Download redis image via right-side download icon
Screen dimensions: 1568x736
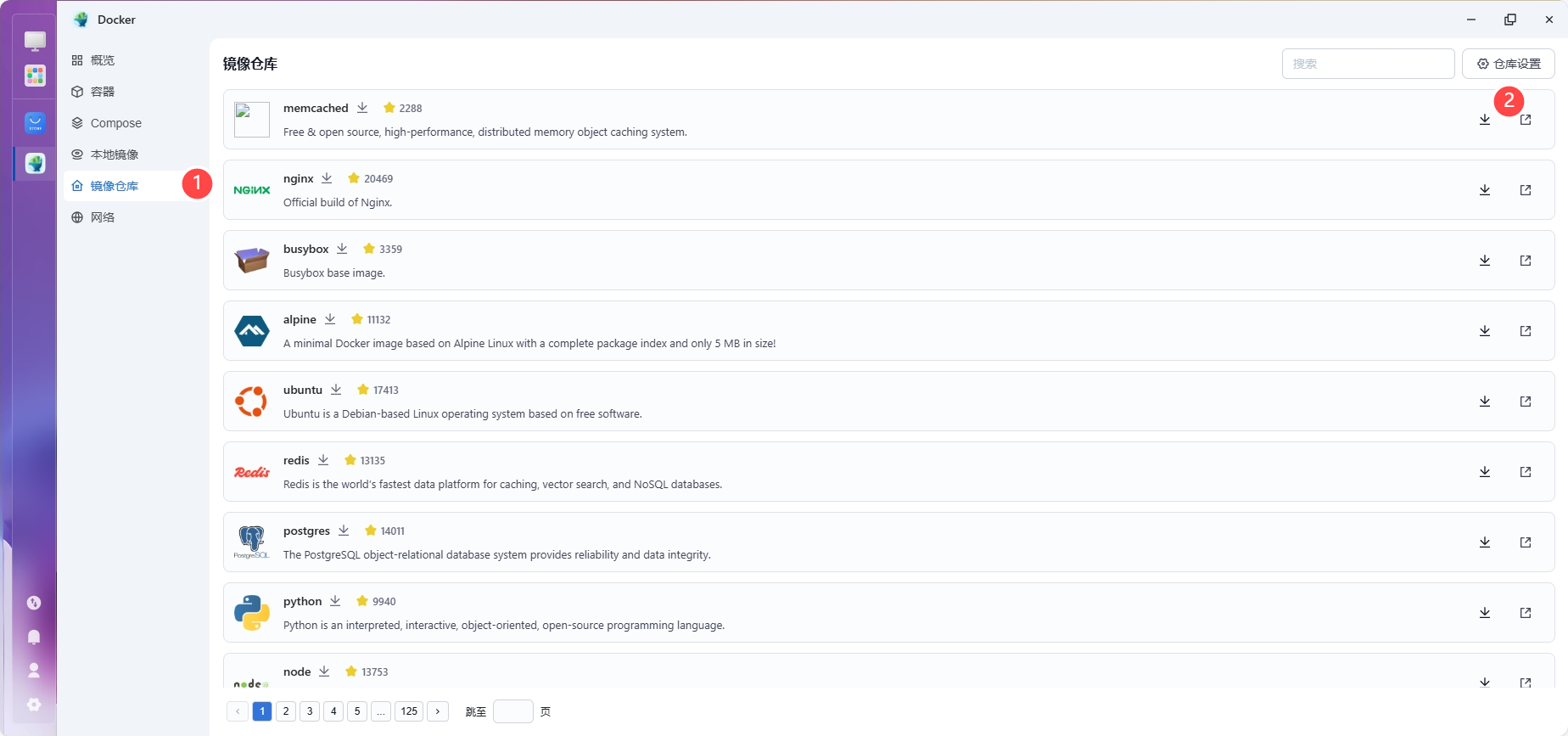pyautogui.click(x=1485, y=472)
